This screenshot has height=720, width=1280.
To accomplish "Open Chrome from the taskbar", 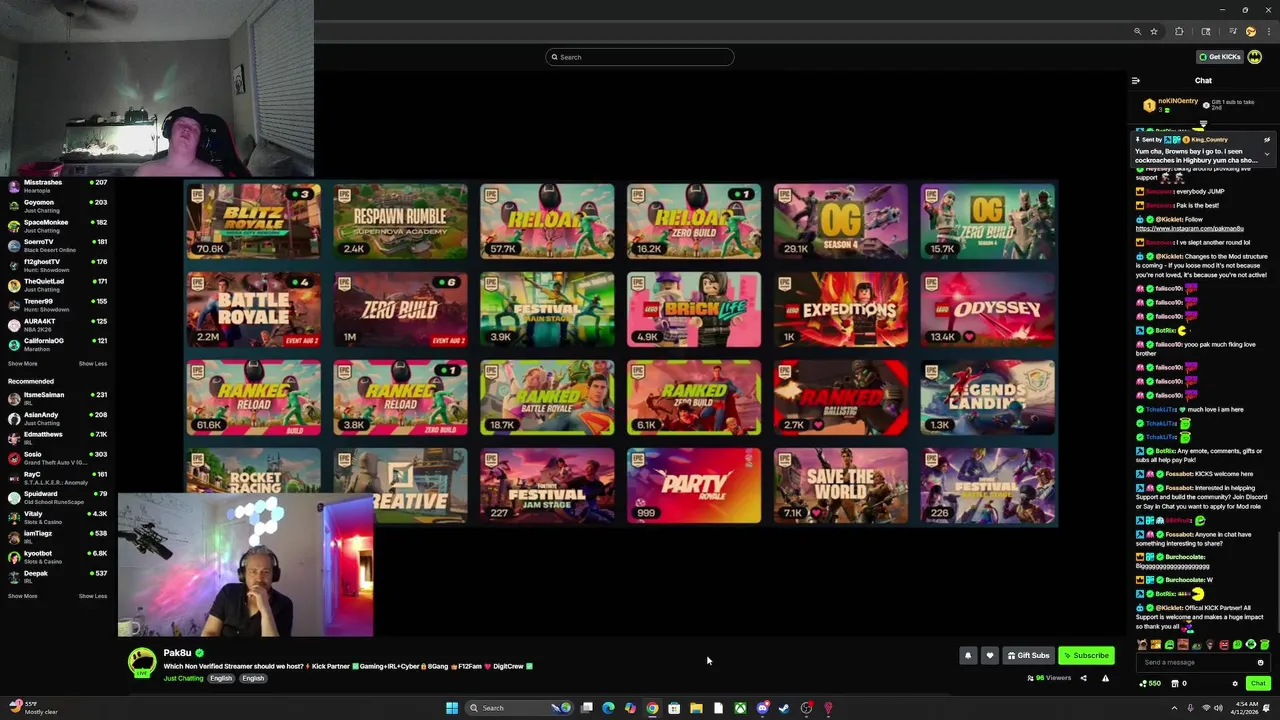I will pos(652,708).
